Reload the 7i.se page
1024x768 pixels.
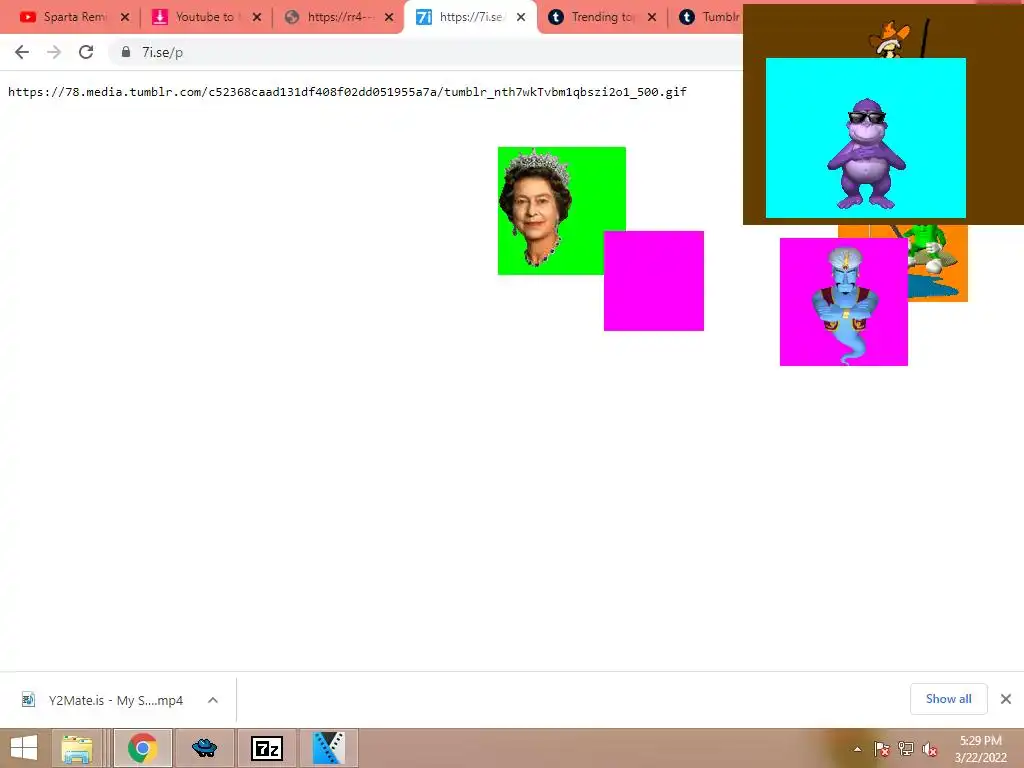(86, 52)
